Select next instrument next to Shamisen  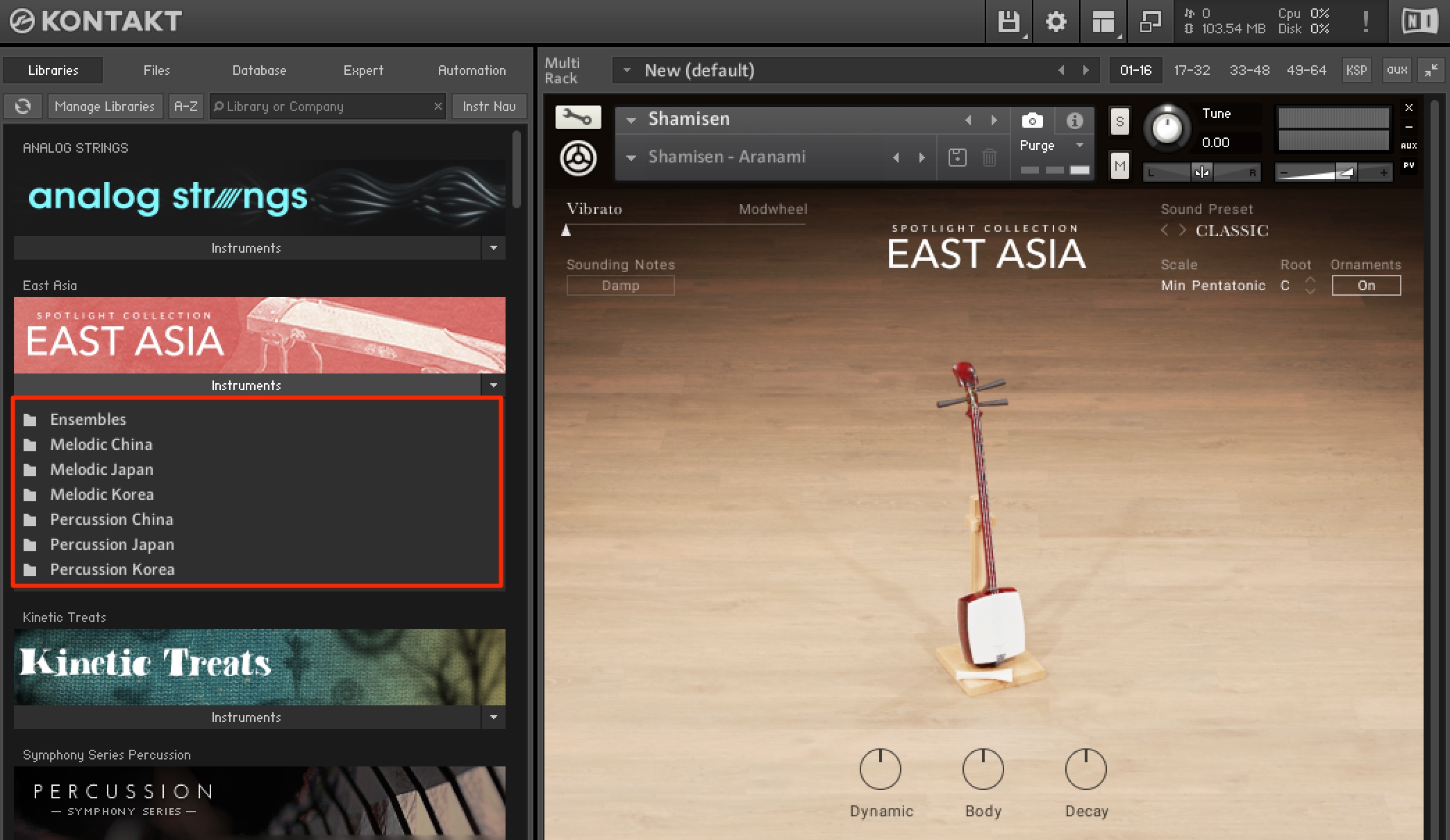pyautogui.click(x=994, y=120)
